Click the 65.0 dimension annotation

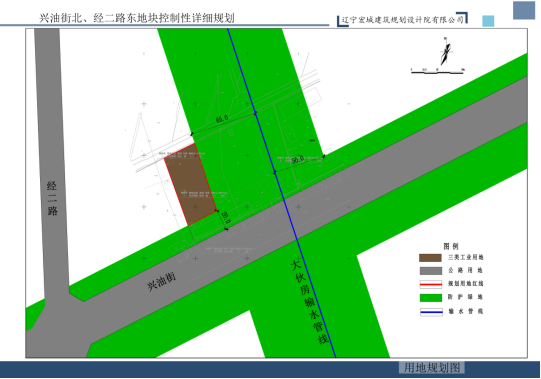pyautogui.click(x=222, y=119)
